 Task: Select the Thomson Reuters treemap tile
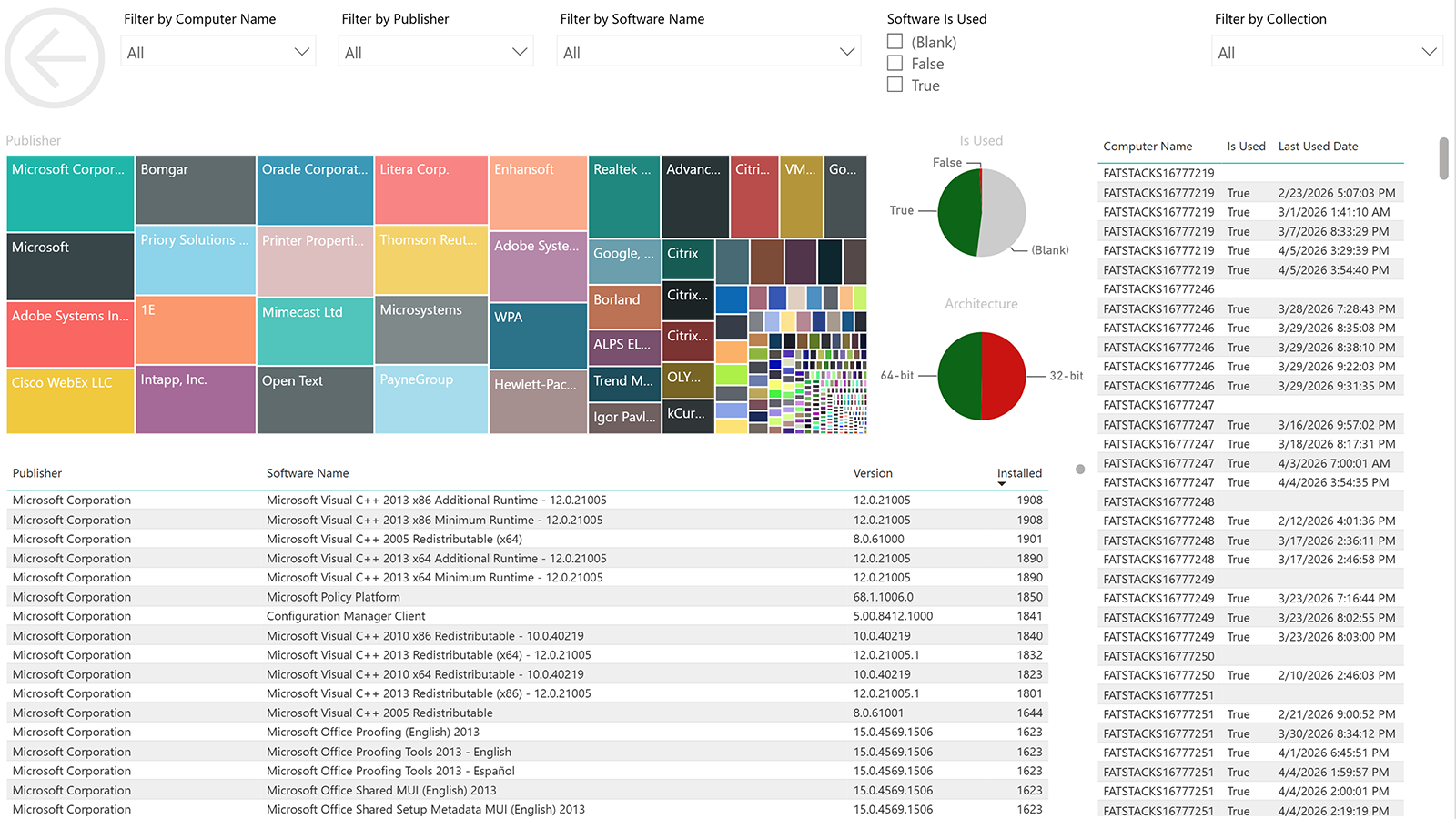[x=431, y=259]
